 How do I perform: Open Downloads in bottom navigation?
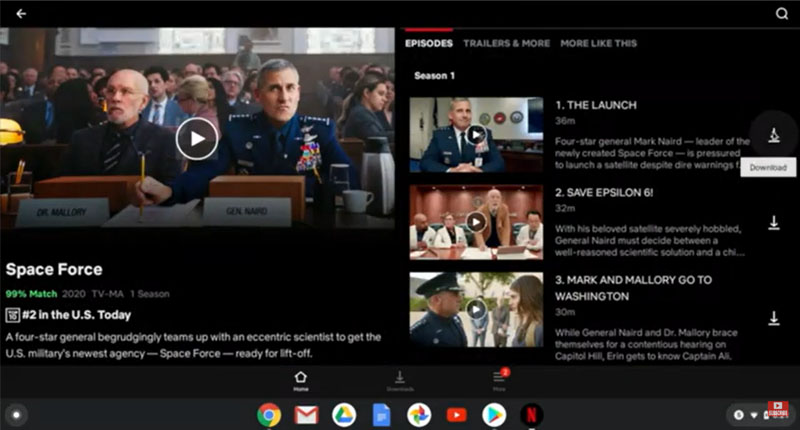[400, 381]
